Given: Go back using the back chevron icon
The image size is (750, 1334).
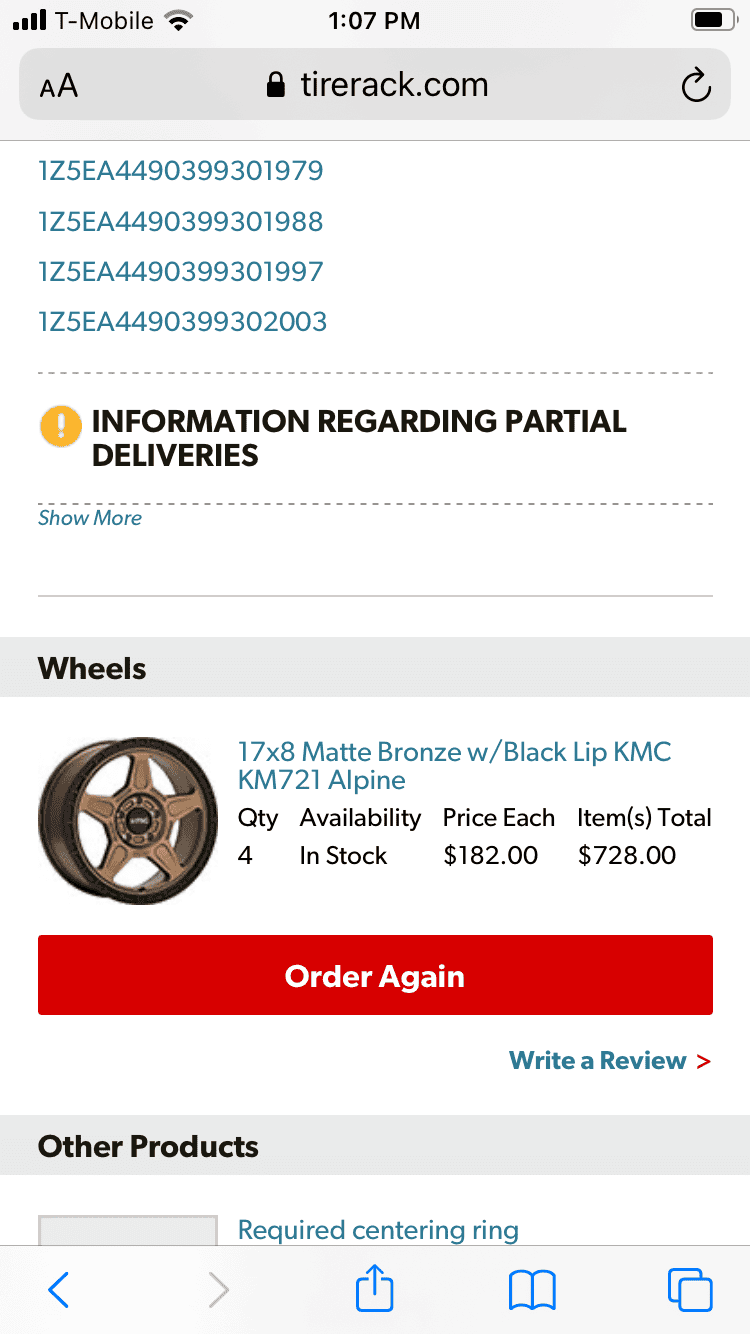Looking at the screenshot, I should [58, 1290].
